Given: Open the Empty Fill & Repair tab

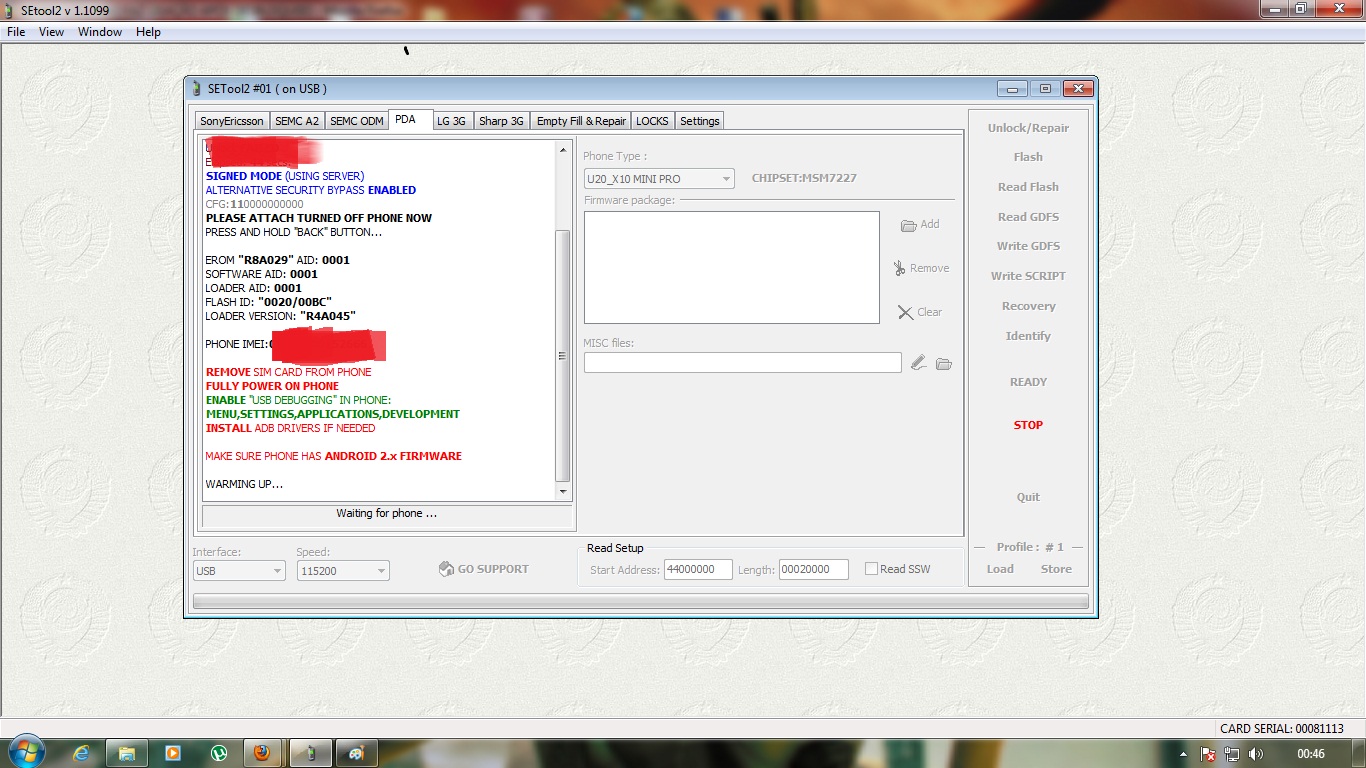Looking at the screenshot, I should 581,121.
